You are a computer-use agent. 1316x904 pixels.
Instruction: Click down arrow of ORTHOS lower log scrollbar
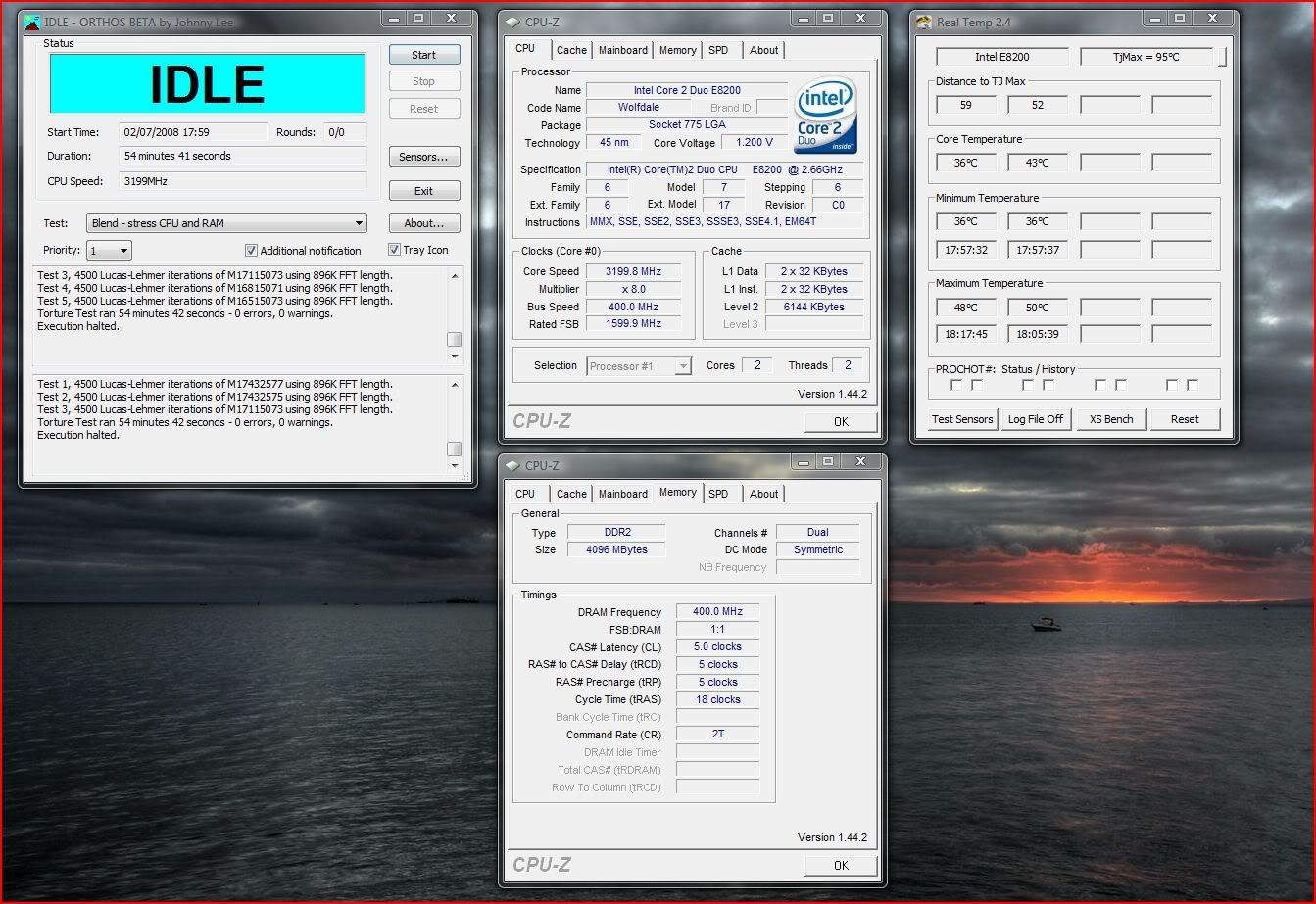pyautogui.click(x=454, y=466)
